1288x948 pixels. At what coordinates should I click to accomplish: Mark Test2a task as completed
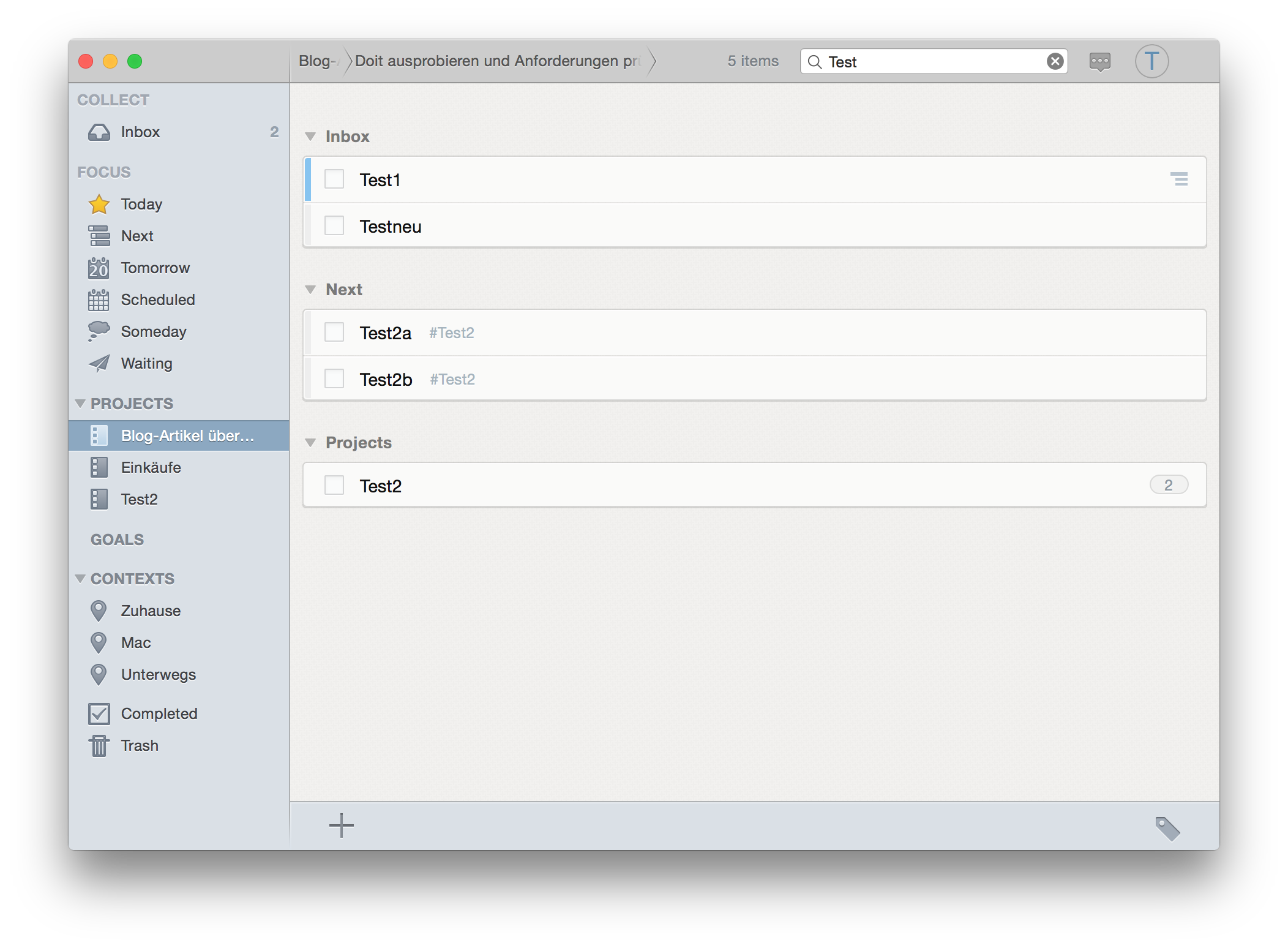334,333
